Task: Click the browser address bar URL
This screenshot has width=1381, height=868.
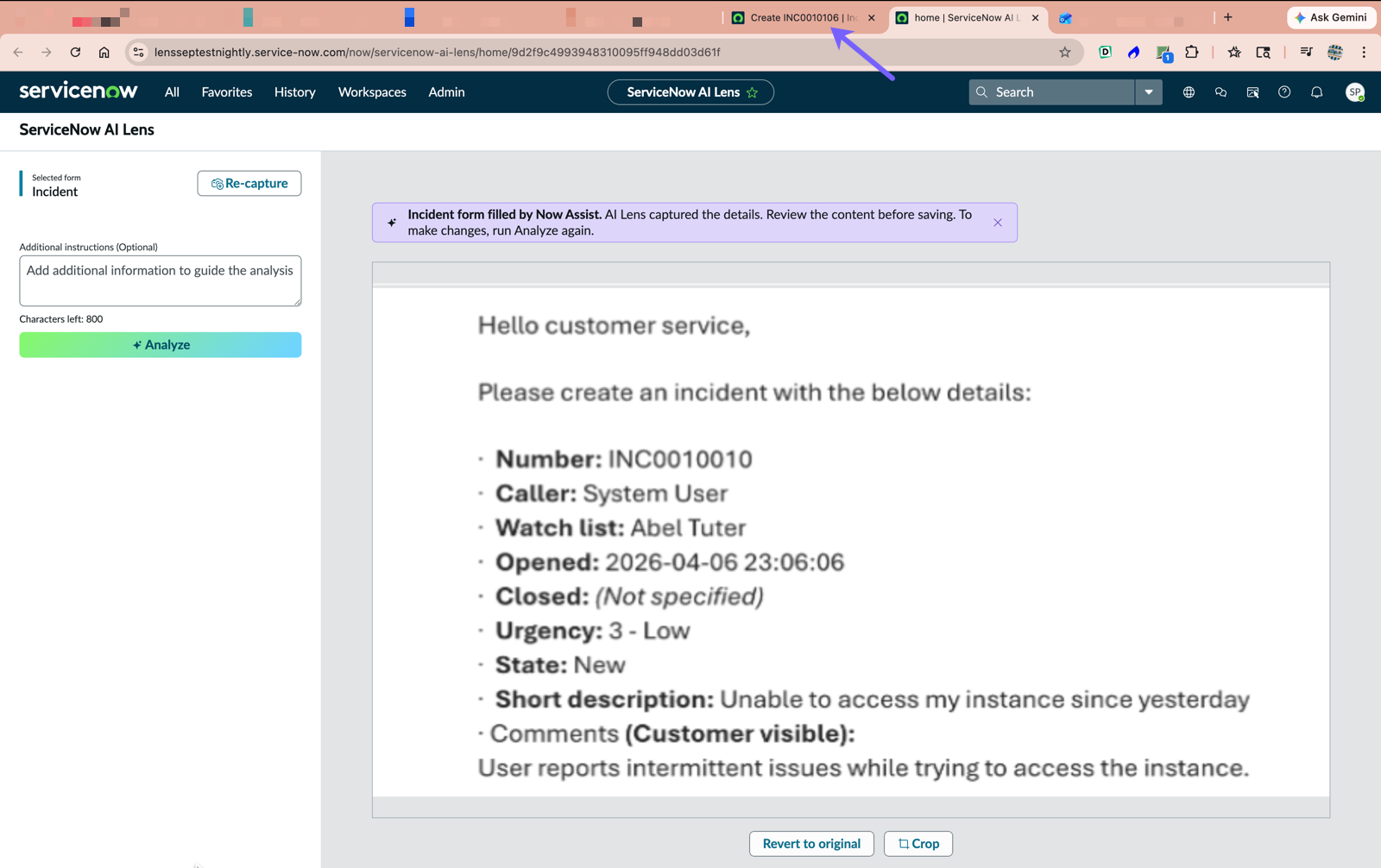Action: pyautogui.click(x=437, y=53)
